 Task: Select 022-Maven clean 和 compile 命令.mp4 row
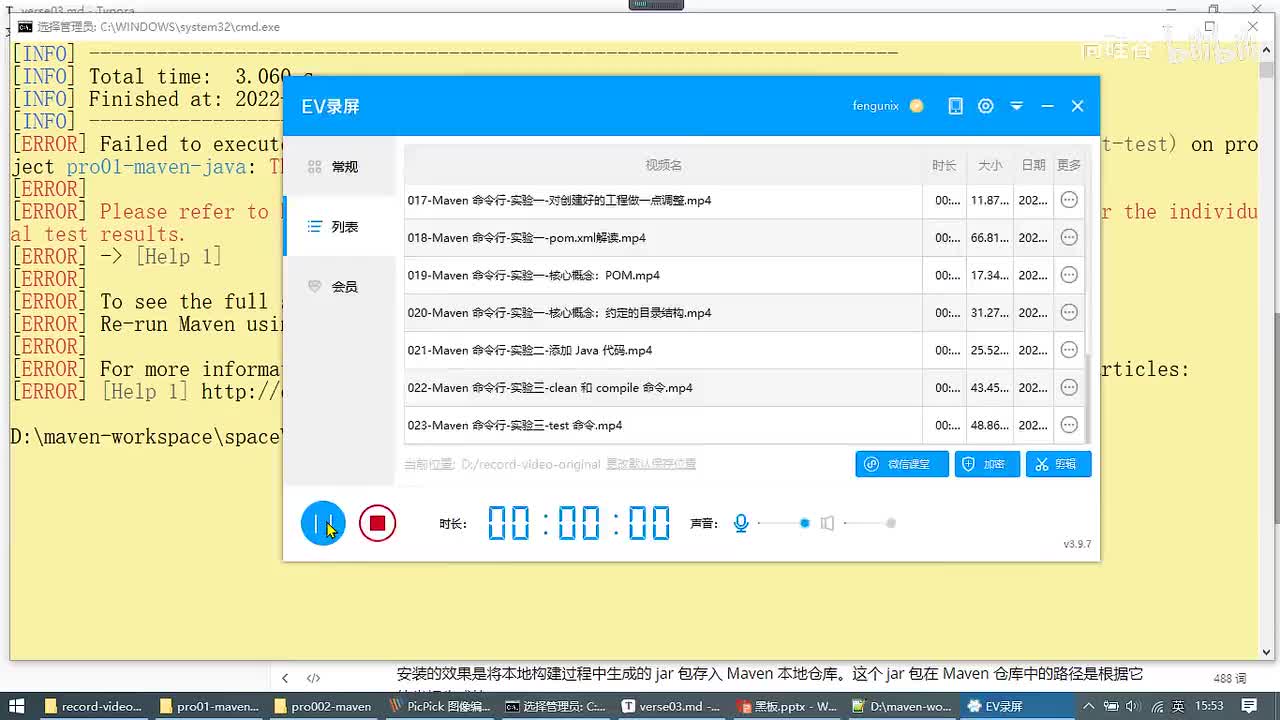point(744,388)
